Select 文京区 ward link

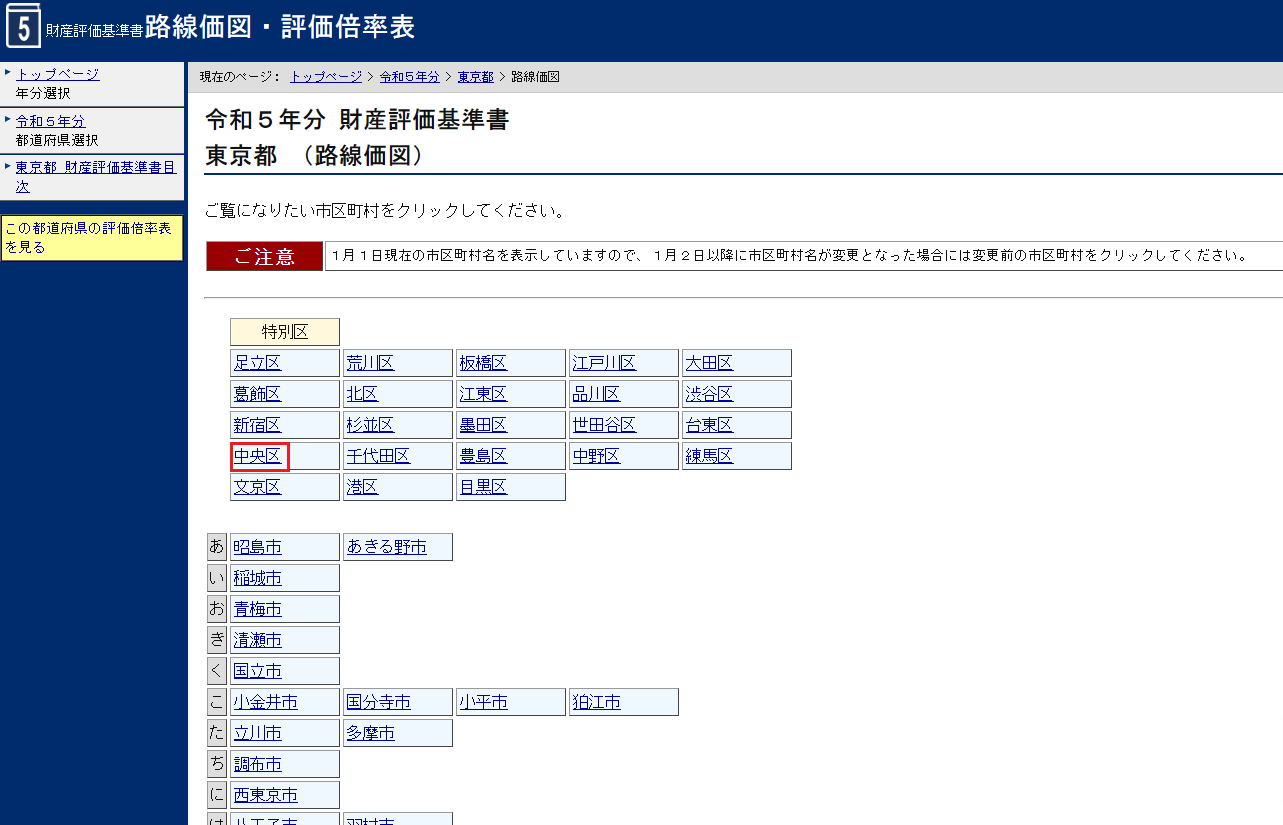click(x=257, y=487)
